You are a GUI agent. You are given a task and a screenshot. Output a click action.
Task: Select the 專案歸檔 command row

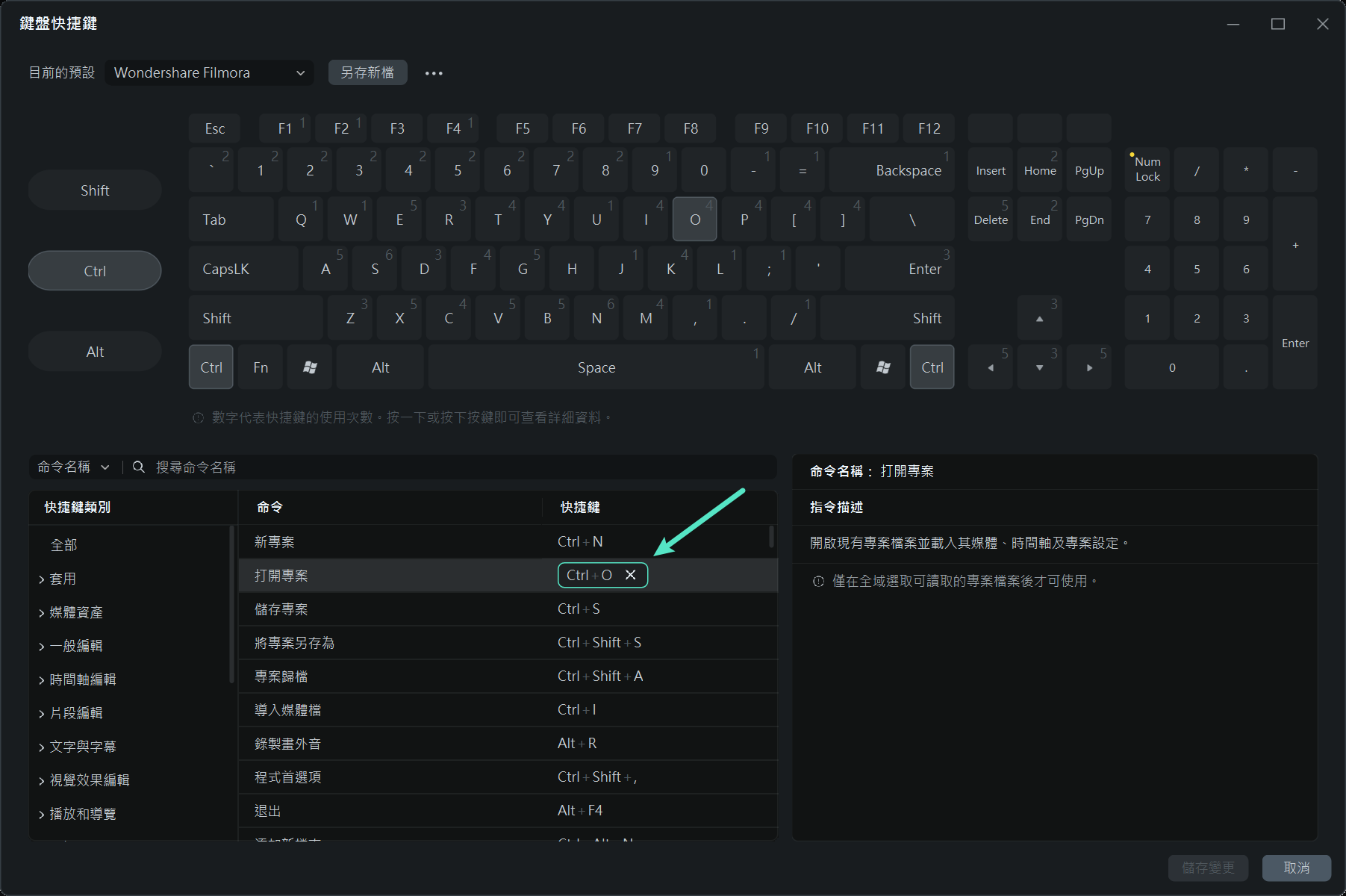point(508,676)
